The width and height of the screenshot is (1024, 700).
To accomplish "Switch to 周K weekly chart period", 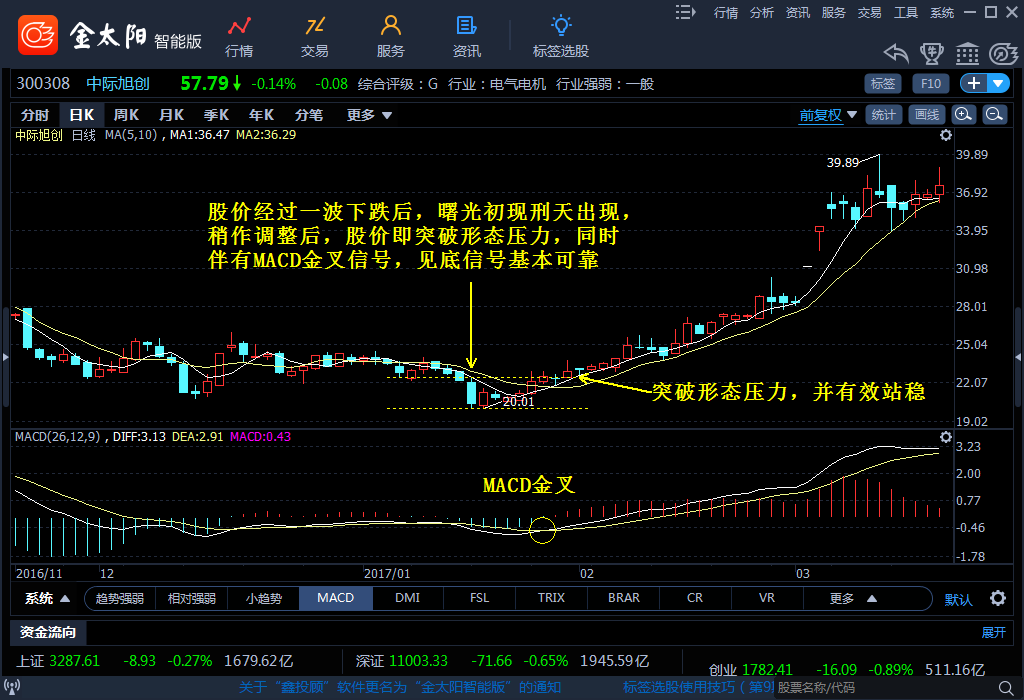I will (126, 115).
